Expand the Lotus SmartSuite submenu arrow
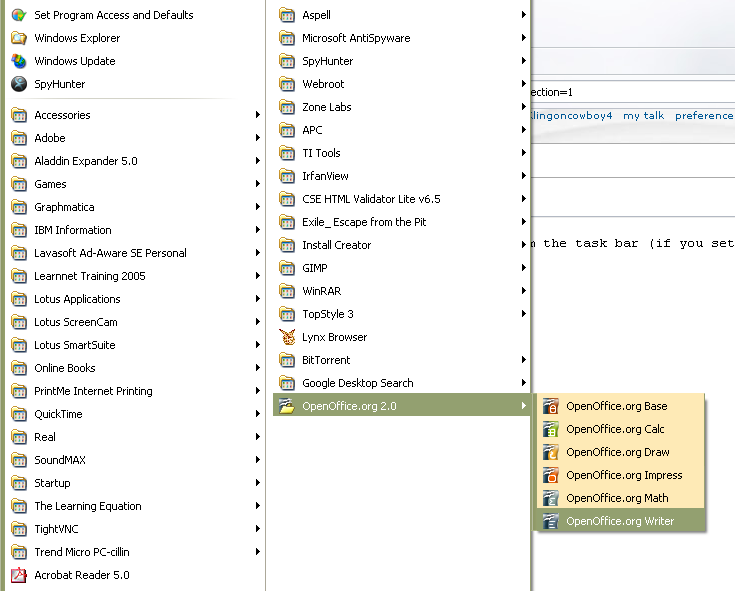Viewport: 735px width, 591px height. 257,344
